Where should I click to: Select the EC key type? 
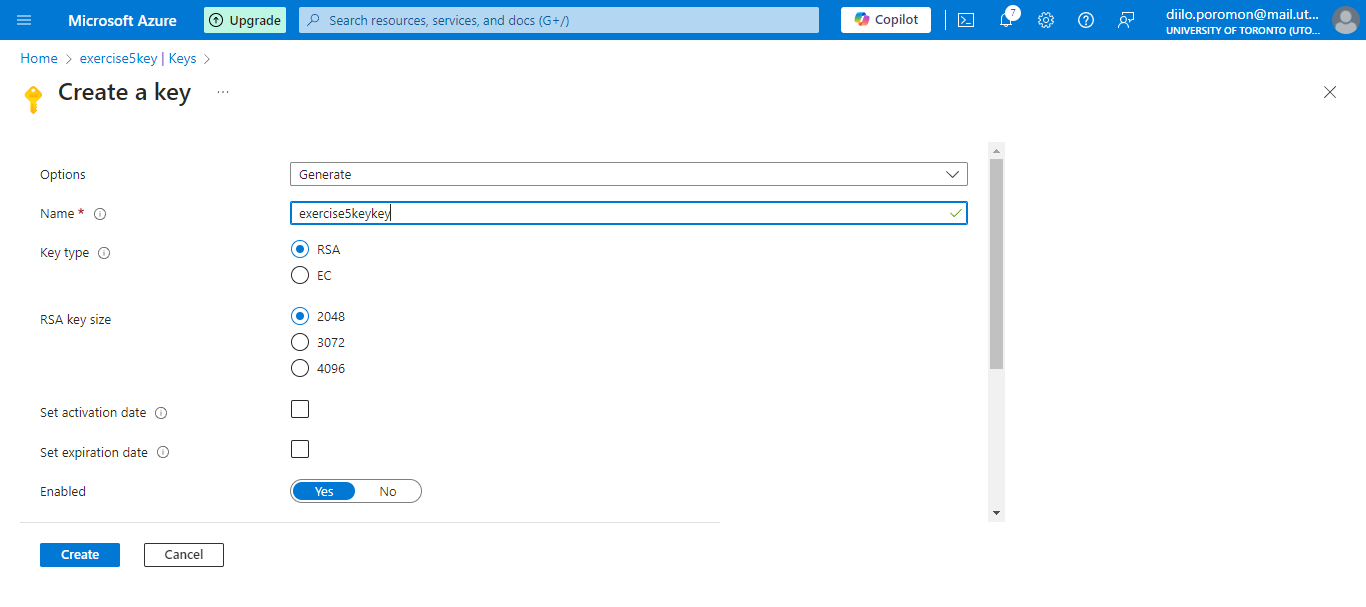[x=299, y=275]
